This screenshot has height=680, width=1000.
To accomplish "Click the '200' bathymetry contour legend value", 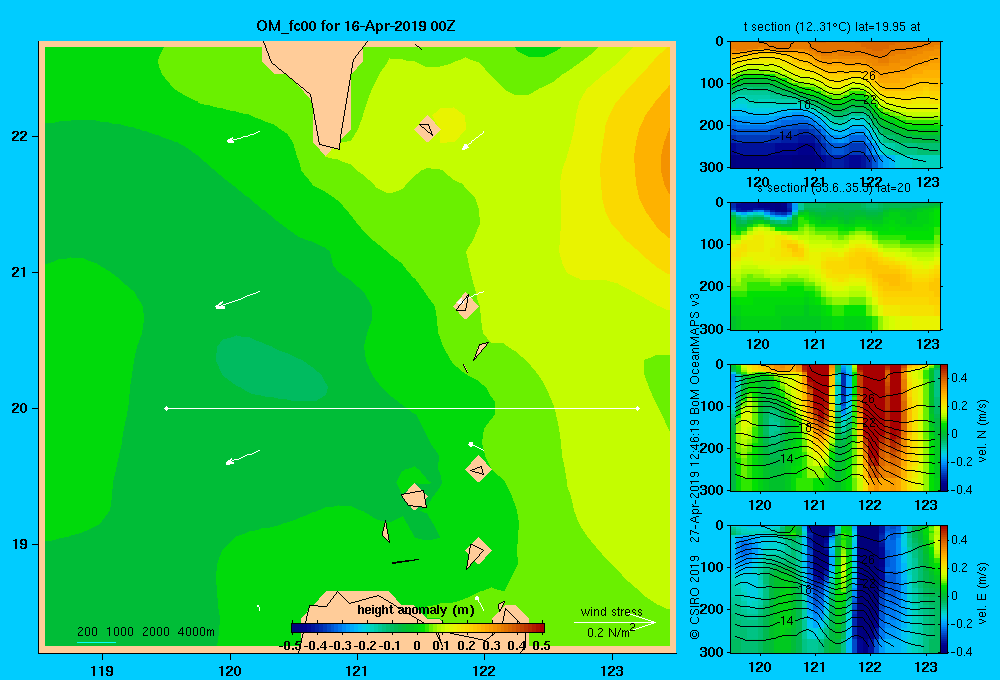I will coord(87,632).
